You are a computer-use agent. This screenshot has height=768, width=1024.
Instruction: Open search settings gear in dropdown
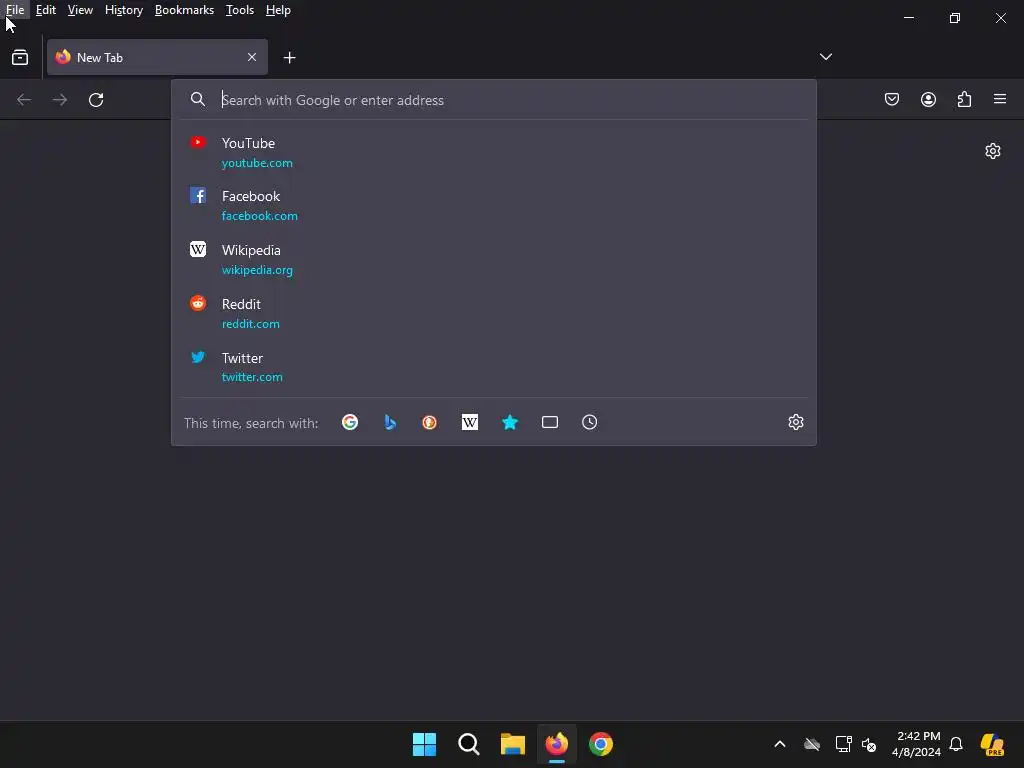pyautogui.click(x=795, y=423)
